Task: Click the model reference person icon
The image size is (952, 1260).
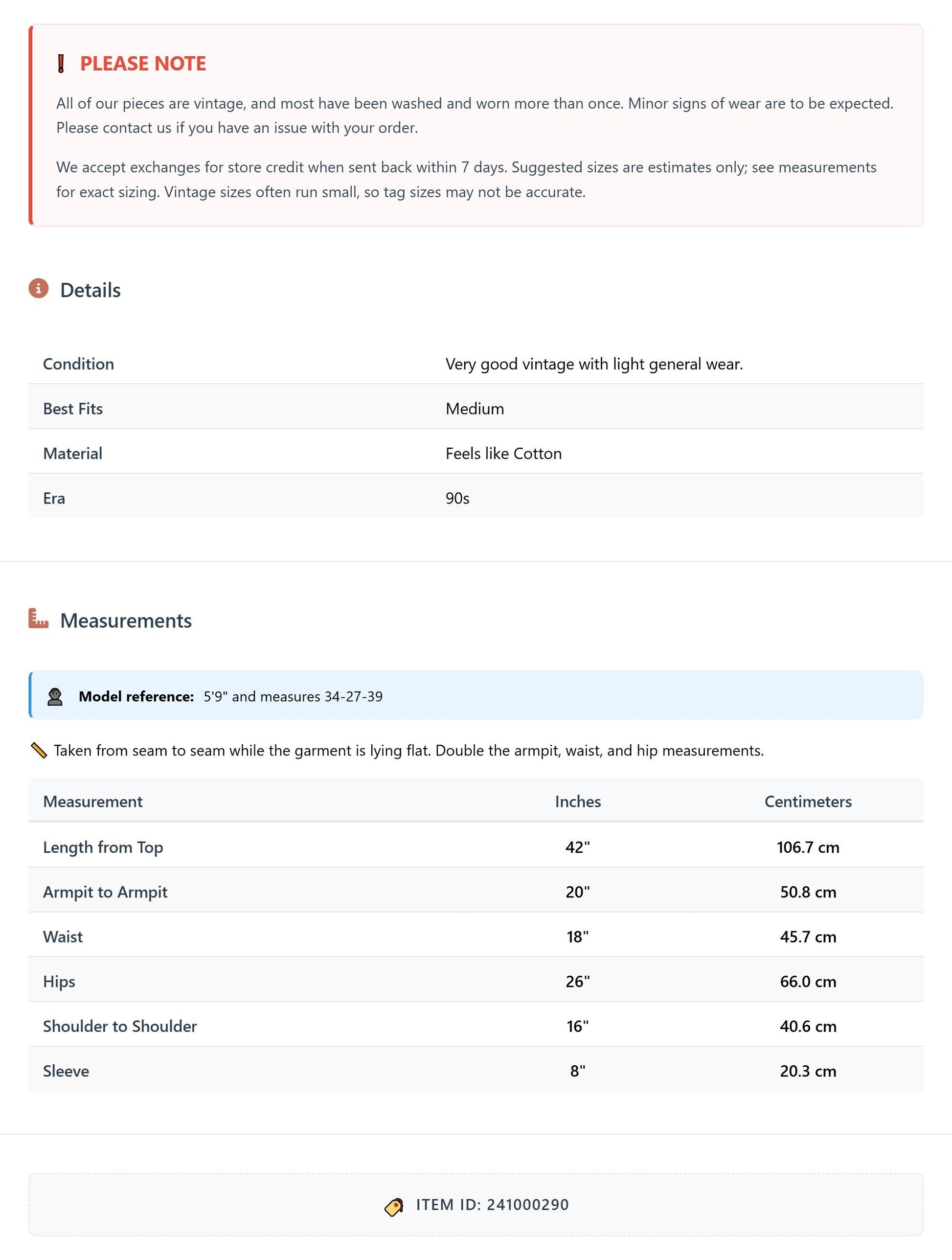Action: pos(55,697)
